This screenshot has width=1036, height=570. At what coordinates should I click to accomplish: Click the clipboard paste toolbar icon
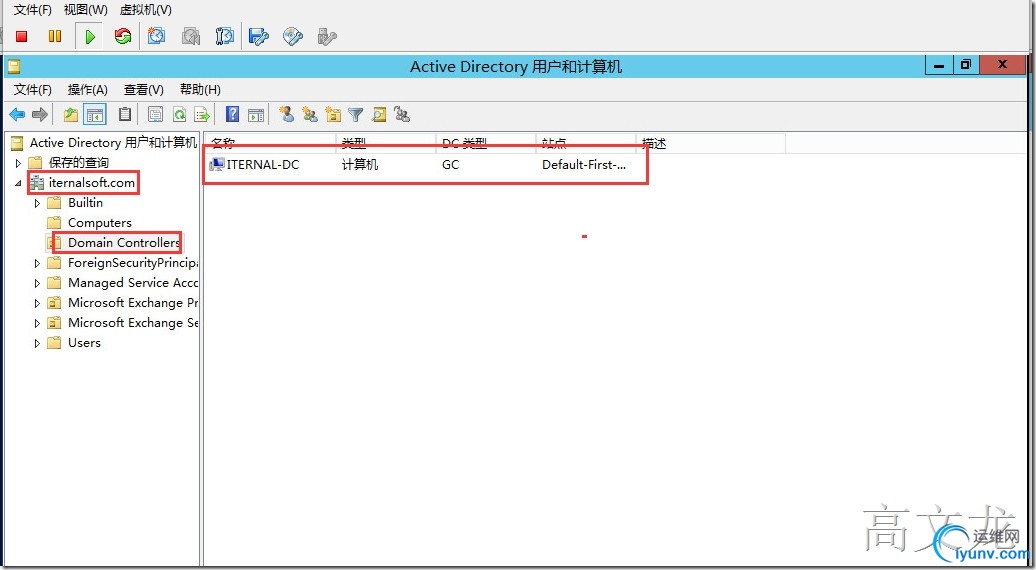tap(125, 114)
